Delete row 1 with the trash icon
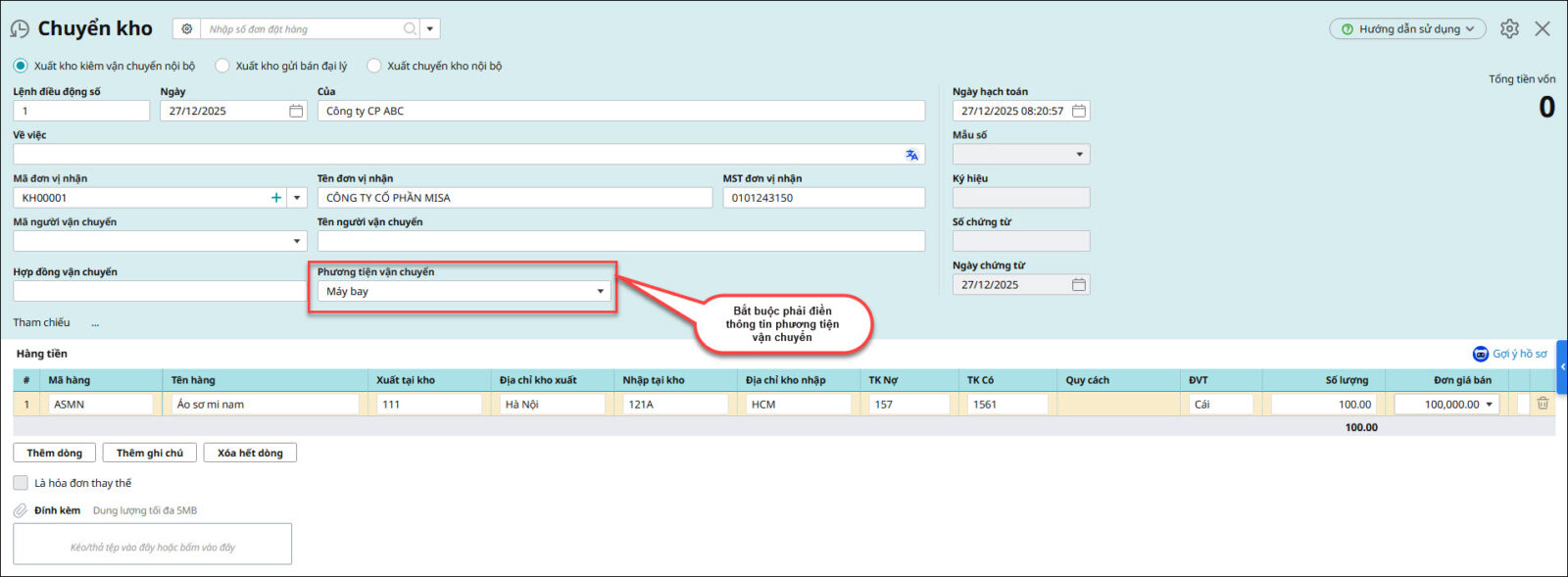1568x577 pixels. 1543,404
